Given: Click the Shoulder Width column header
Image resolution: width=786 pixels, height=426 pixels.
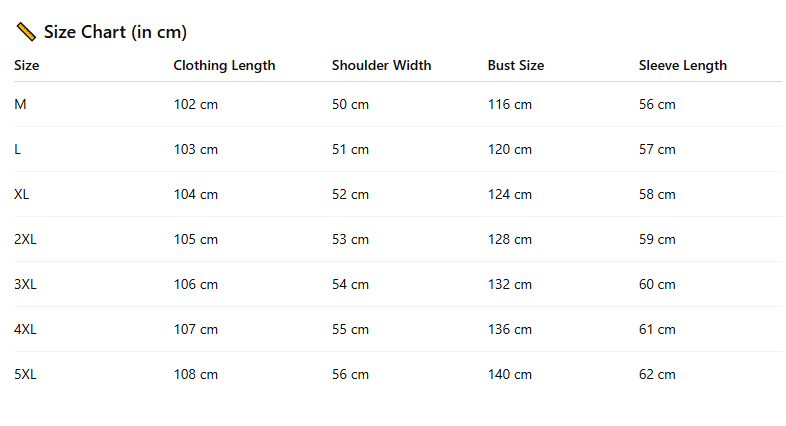Looking at the screenshot, I should [381, 66].
